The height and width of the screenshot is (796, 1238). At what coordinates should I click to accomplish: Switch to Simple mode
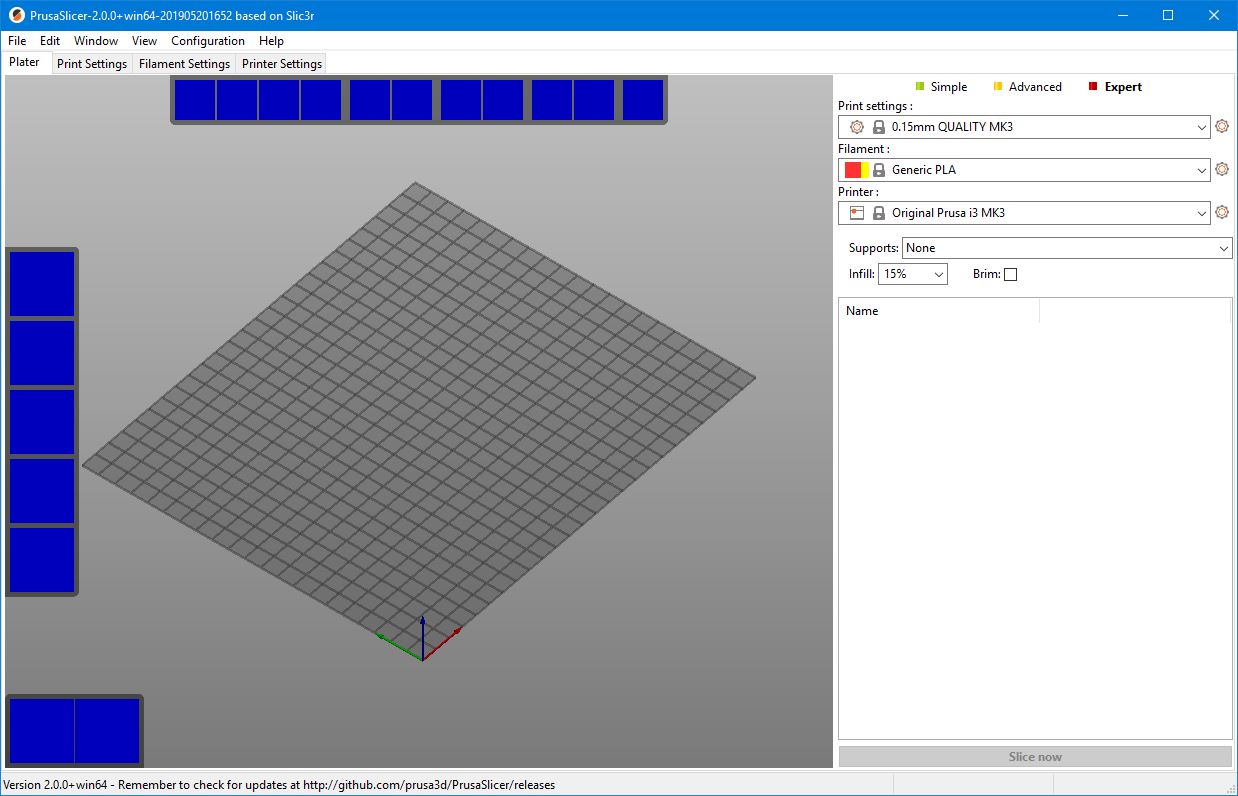click(x=941, y=87)
